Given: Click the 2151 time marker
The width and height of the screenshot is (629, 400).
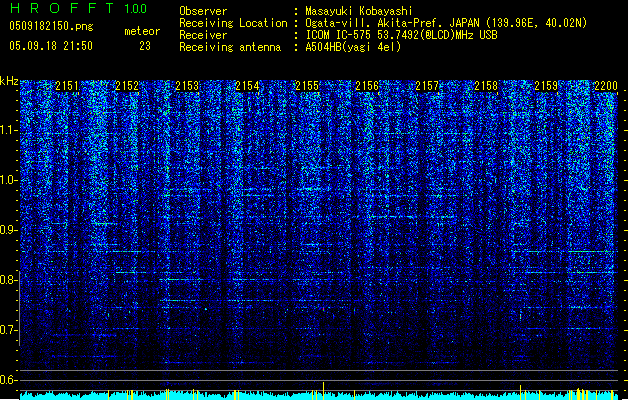Looking at the screenshot, I should [x=67, y=86].
